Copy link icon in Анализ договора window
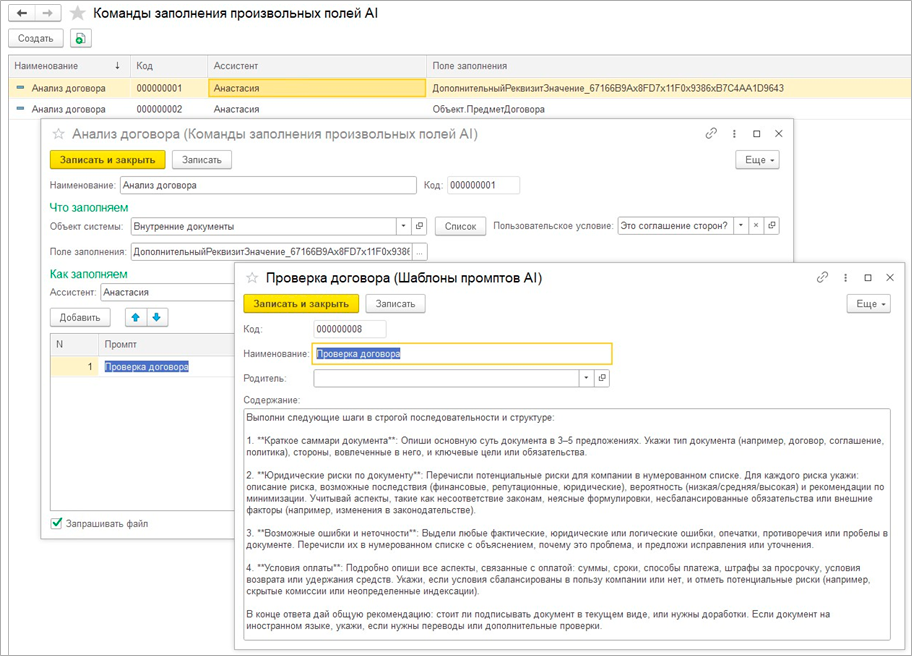912x656 pixels. 711,133
